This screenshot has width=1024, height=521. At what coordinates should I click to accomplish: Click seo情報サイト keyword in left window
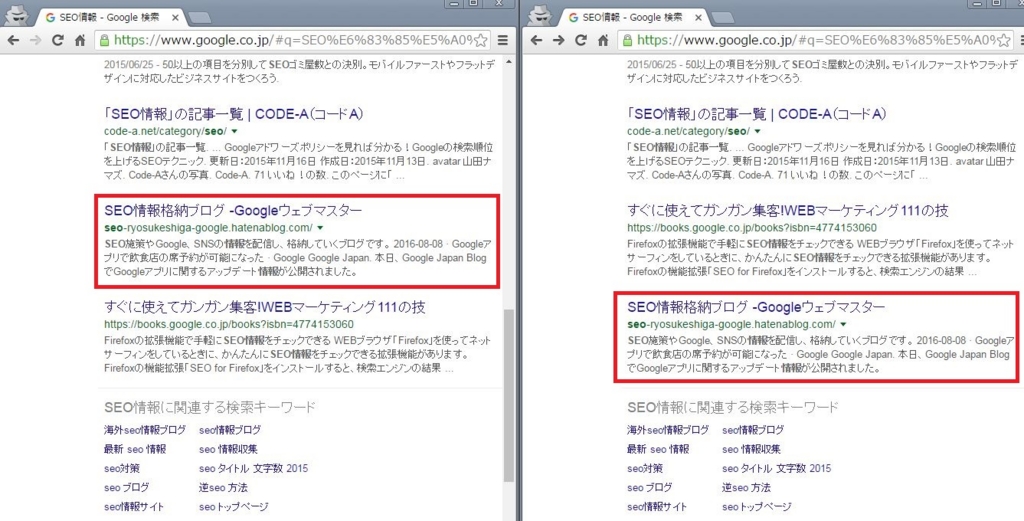[134, 507]
